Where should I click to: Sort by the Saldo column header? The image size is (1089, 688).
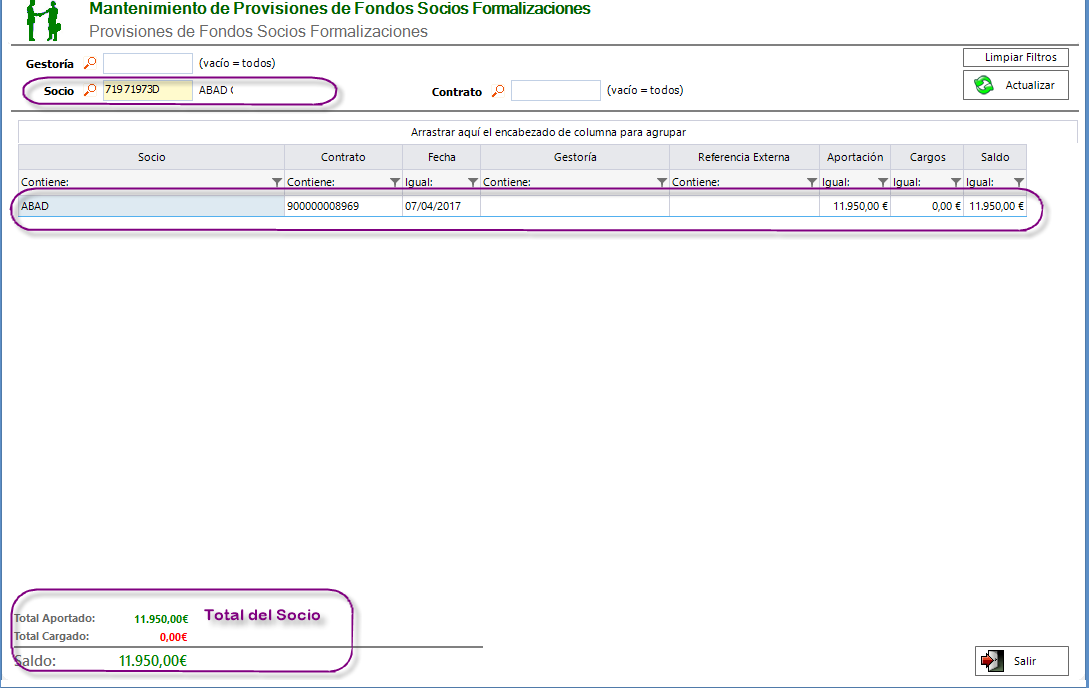[x=995, y=157]
